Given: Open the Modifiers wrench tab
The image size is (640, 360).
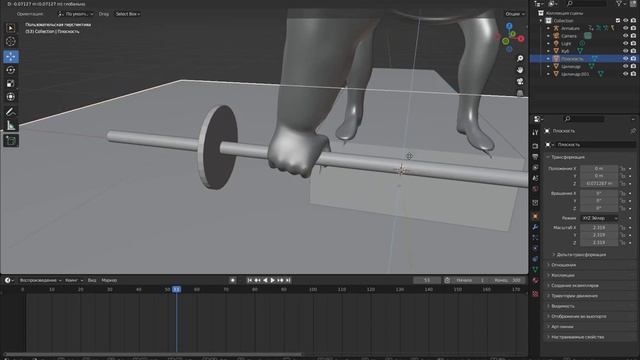Looking at the screenshot, I should pyautogui.click(x=536, y=227).
